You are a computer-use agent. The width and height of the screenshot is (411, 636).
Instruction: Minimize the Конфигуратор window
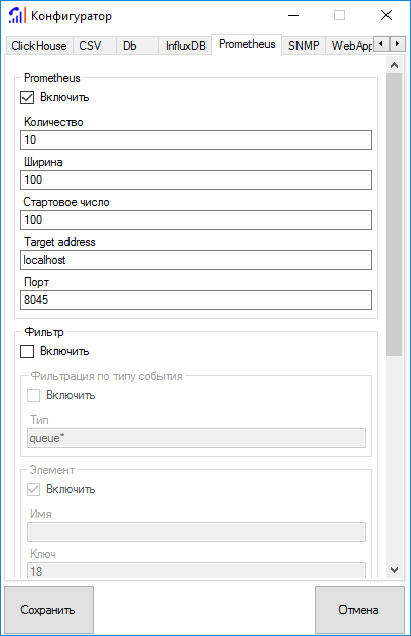pos(293,15)
